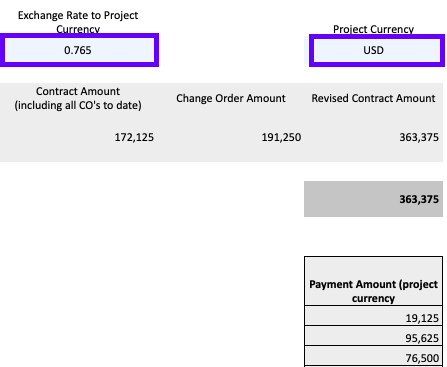The image size is (447, 367).
Task: Select the payment amount cell 19,125
Action: [373, 316]
